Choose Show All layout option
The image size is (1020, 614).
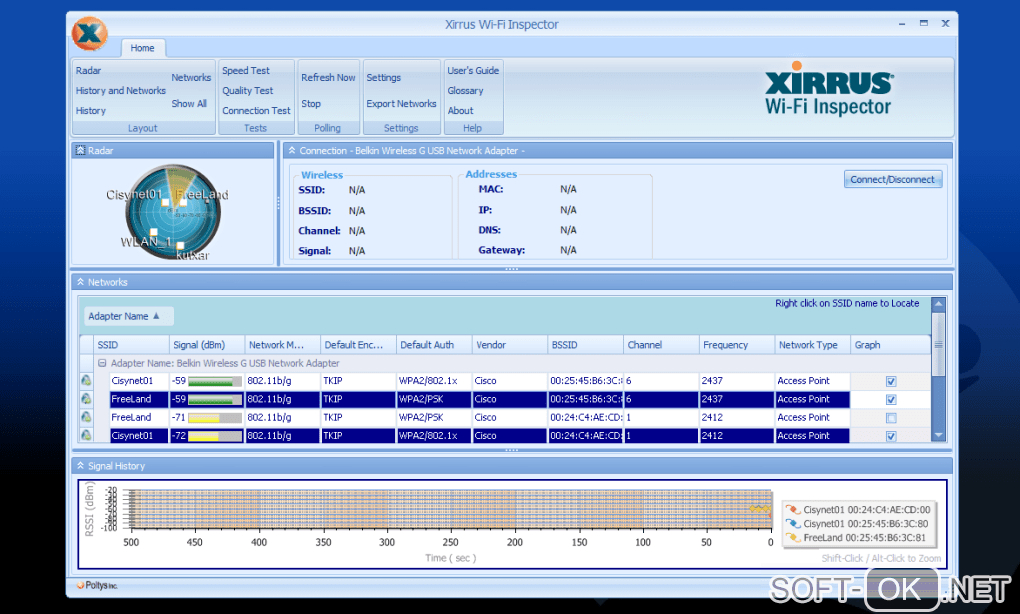click(189, 103)
